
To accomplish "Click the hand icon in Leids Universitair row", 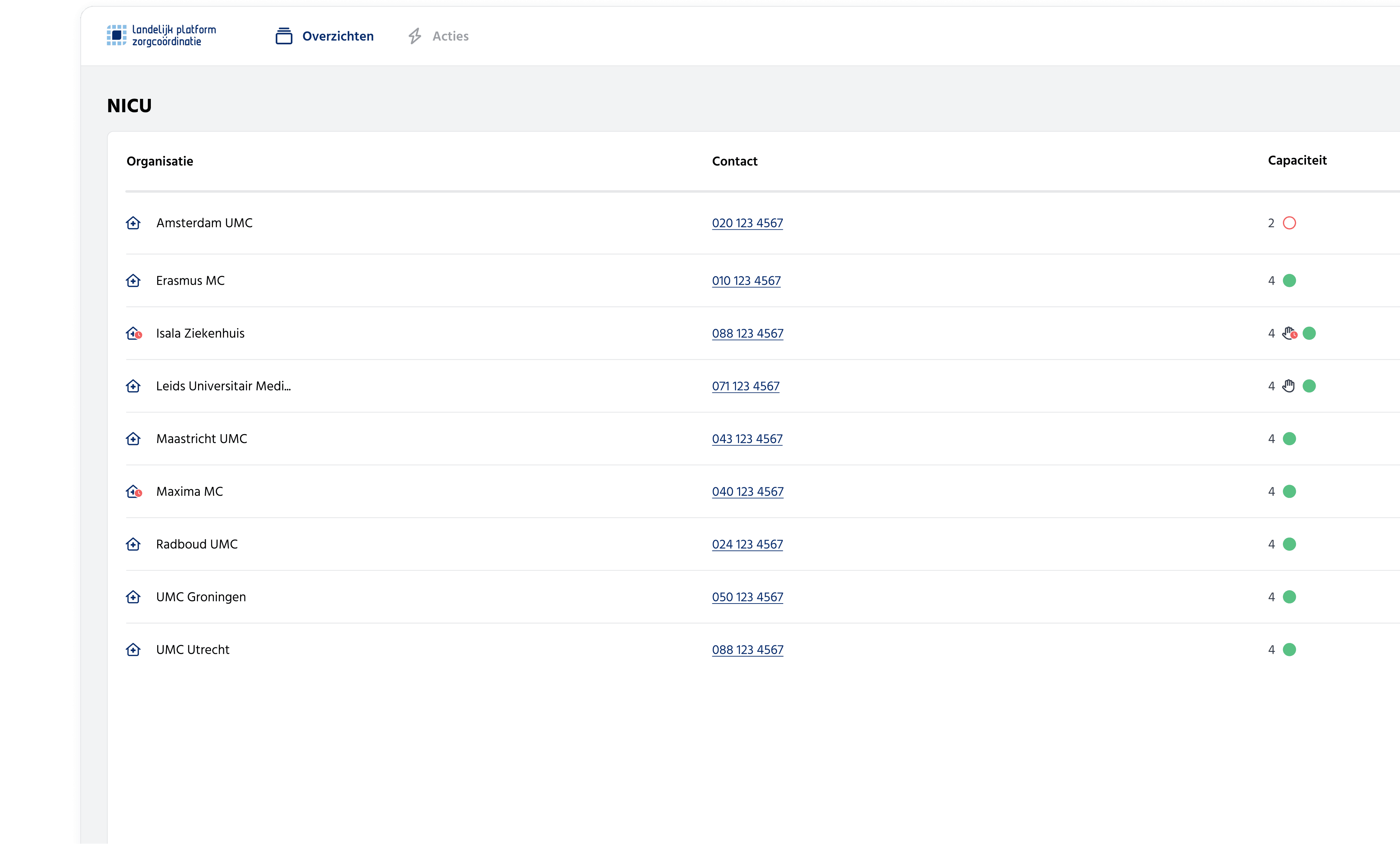I will click(1288, 386).
